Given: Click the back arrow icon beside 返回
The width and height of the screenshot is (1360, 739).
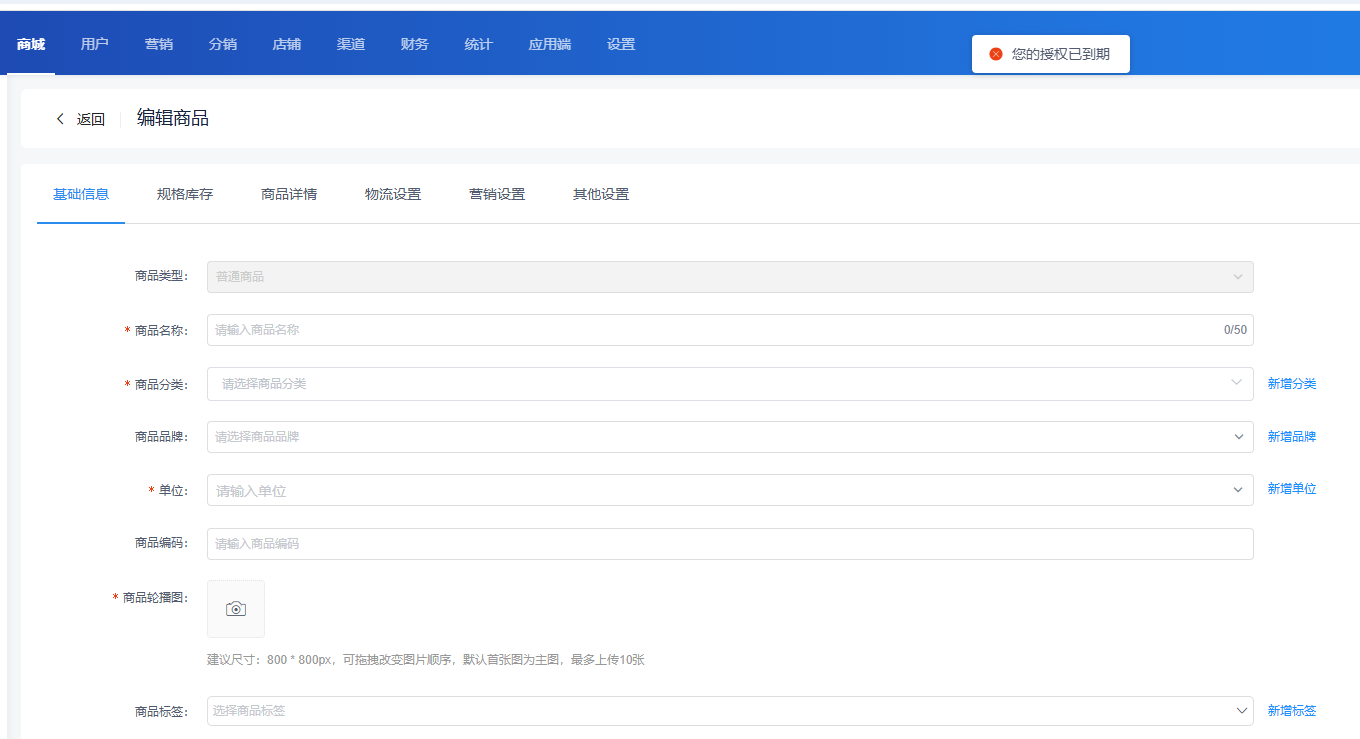Looking at the screenshot, I should [60, 119].
